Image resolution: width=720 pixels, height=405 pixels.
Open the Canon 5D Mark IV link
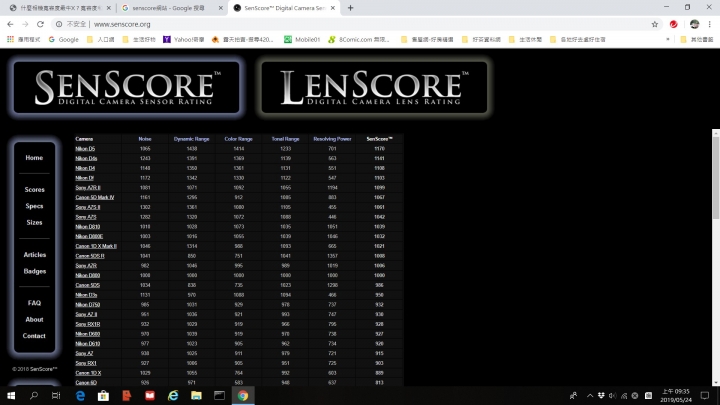point(95,197)
